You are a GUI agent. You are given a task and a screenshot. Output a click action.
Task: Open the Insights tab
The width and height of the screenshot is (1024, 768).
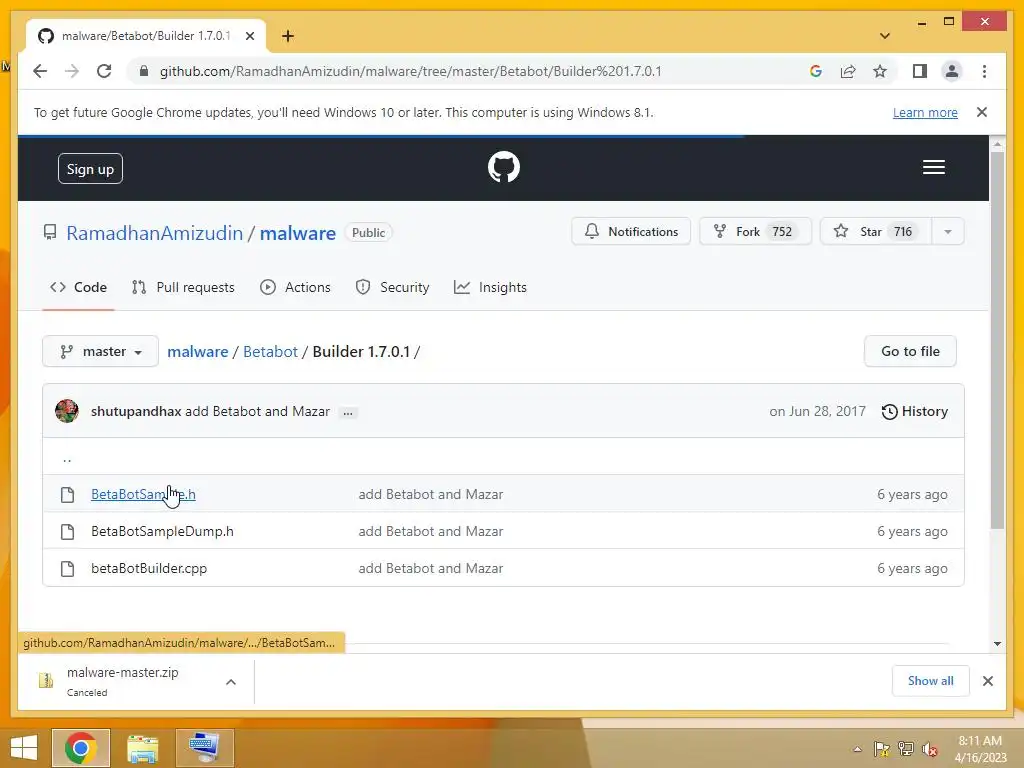[490, 287]
